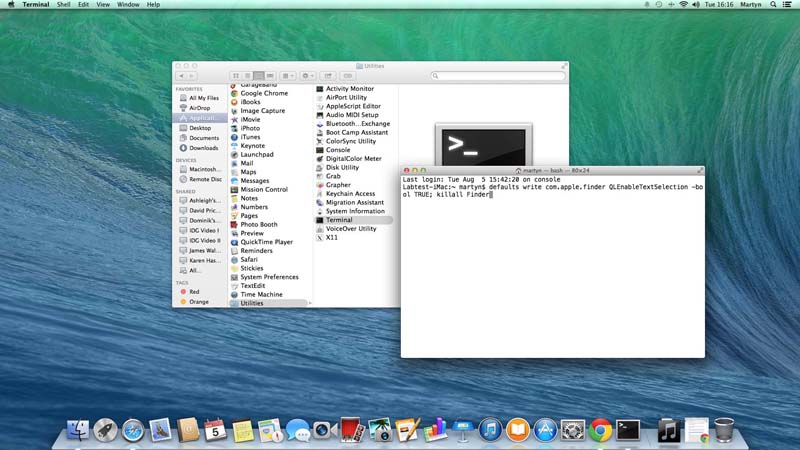Viewport: 800px width, 450px height.
Task: Switch Finder to icon view
Action: click(x=236, y=76)
